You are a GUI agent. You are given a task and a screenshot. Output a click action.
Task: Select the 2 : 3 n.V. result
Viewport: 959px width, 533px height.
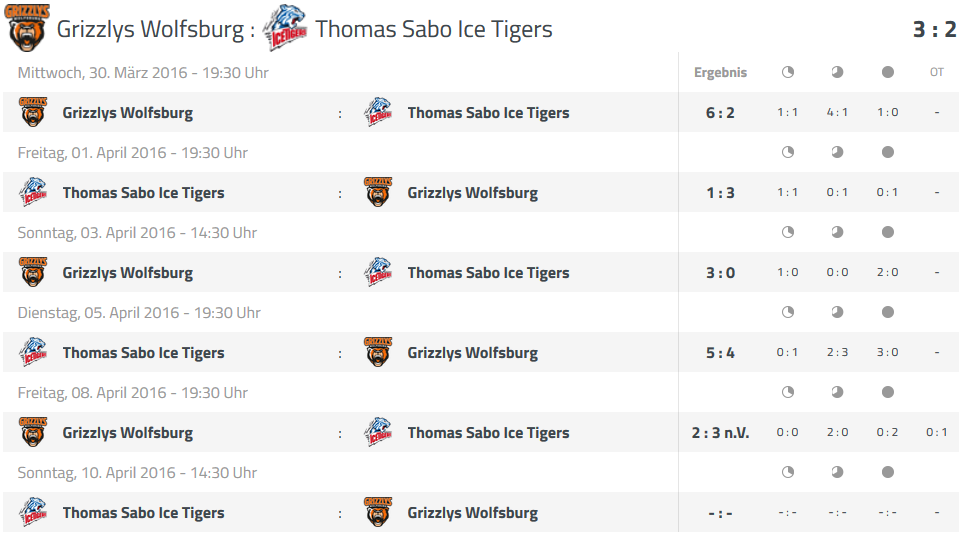(720, 433)
